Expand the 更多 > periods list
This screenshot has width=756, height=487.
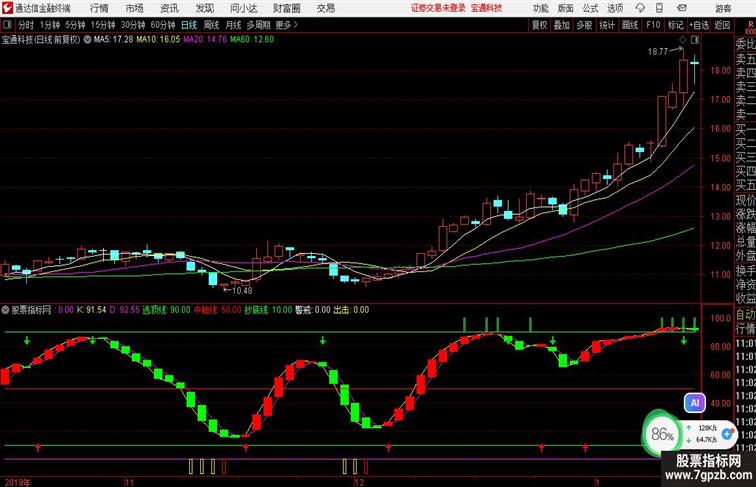tap(286, 25)
